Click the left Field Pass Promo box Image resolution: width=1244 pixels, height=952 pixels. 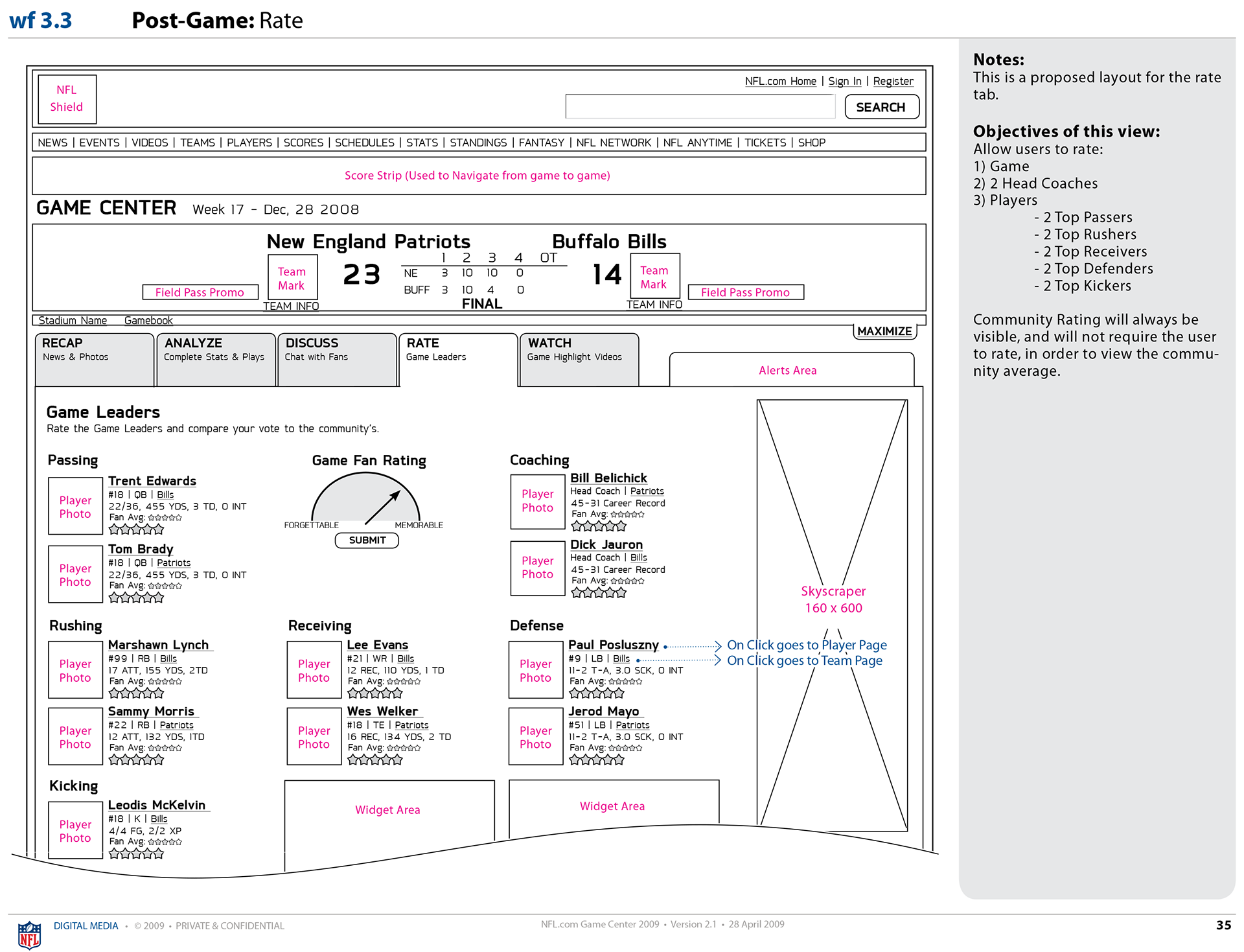(200, 292)
